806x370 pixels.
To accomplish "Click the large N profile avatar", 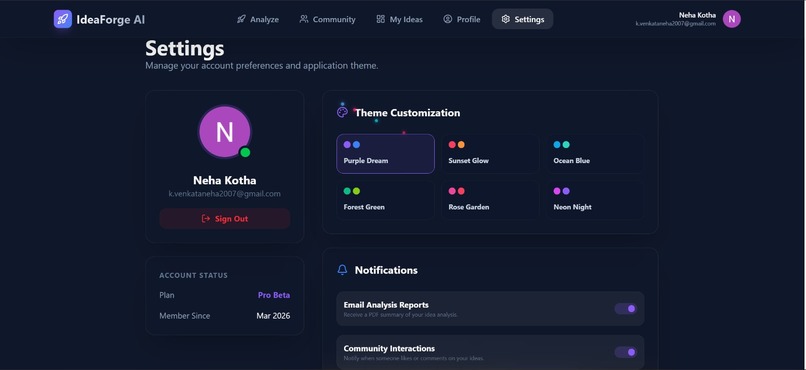I will tap(225, 132).
